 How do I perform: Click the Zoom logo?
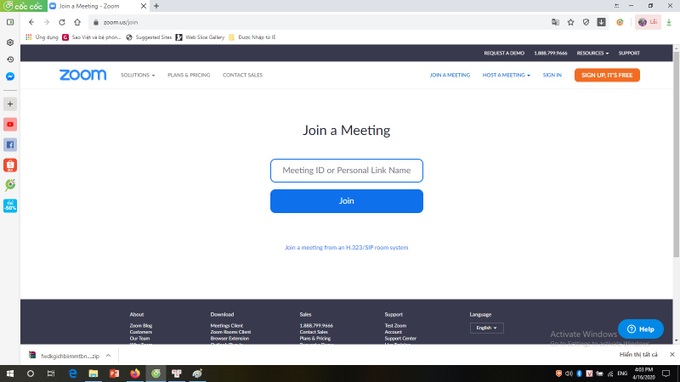(x=82, y=75)
